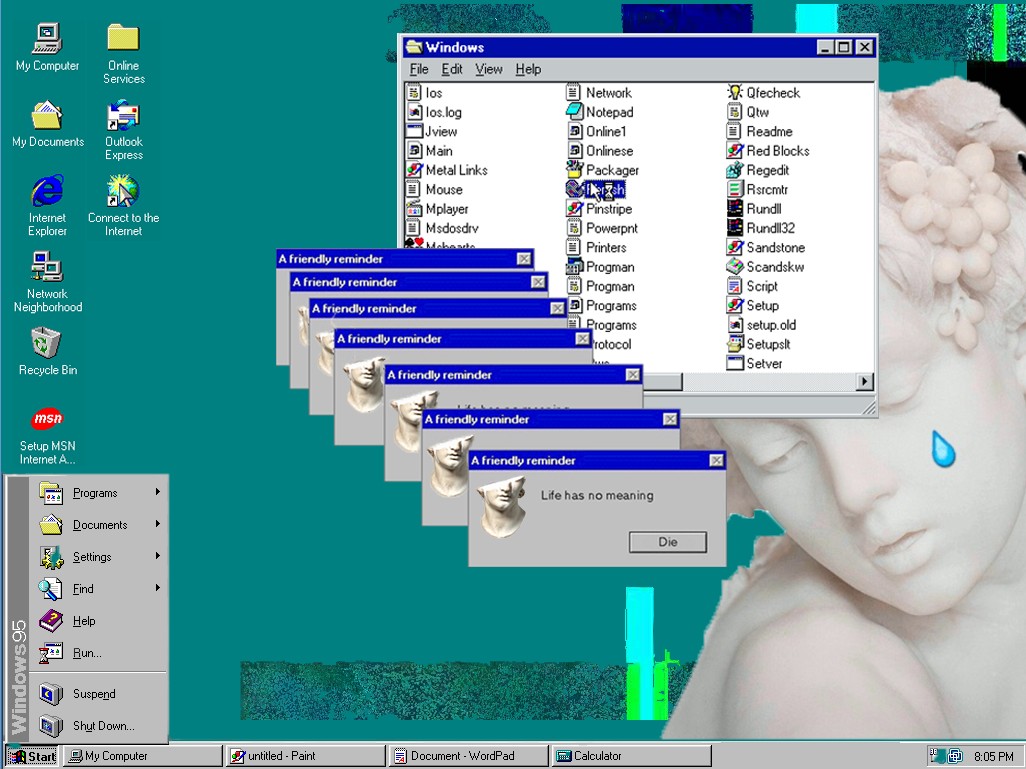The image size is (1026, 769).
Task: Click the 8:05 PM clock in system tray
Action: pos(993,757)
